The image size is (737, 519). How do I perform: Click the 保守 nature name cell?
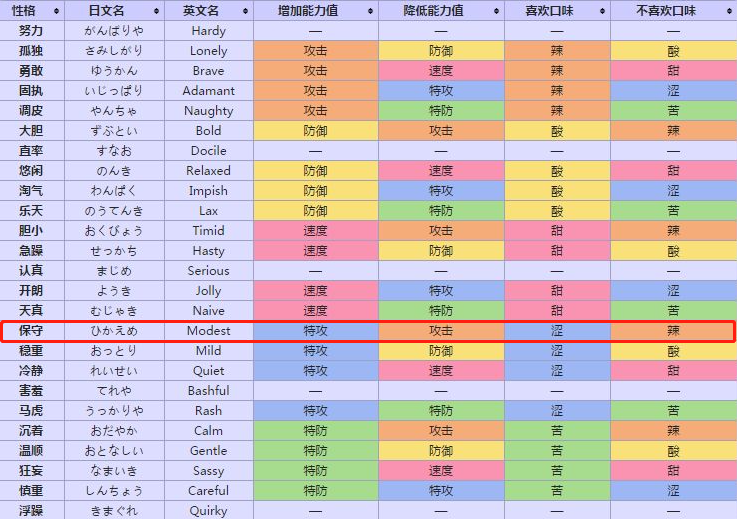click(32, 330)
